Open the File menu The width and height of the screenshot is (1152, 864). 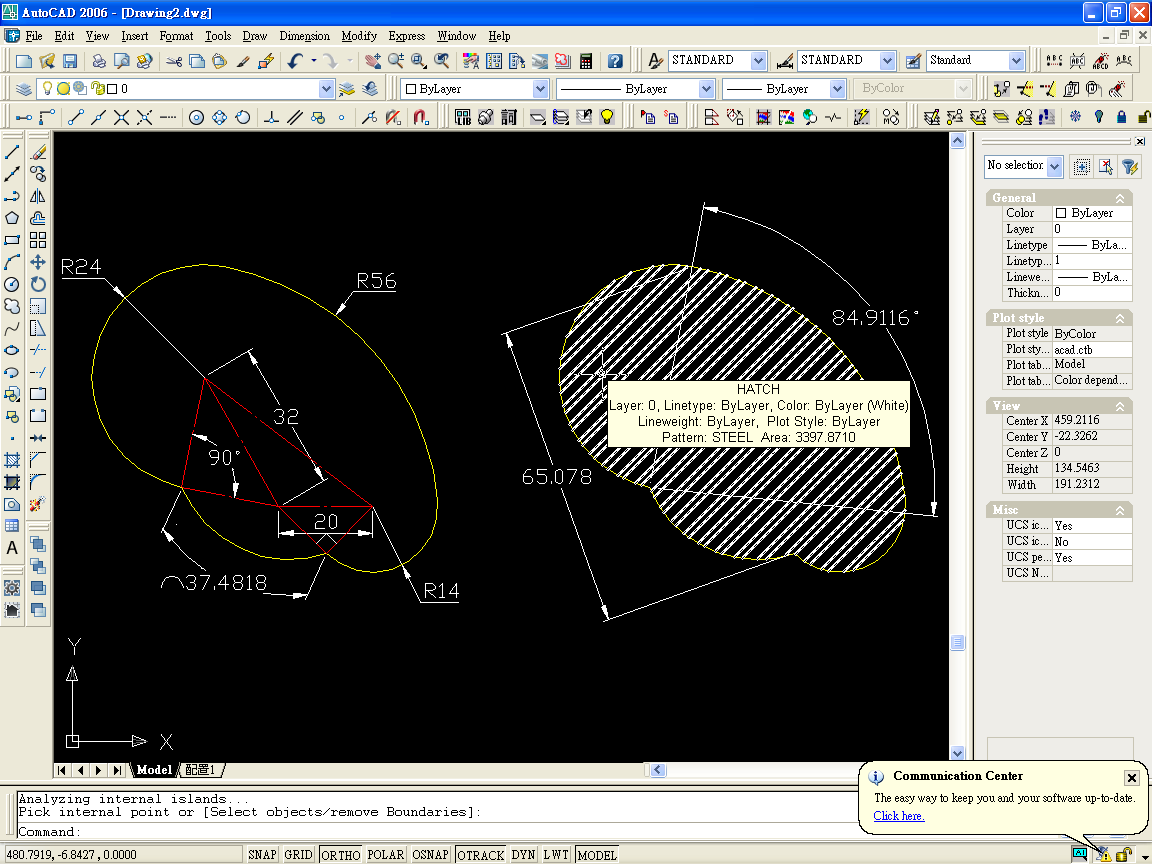(34, 36)
